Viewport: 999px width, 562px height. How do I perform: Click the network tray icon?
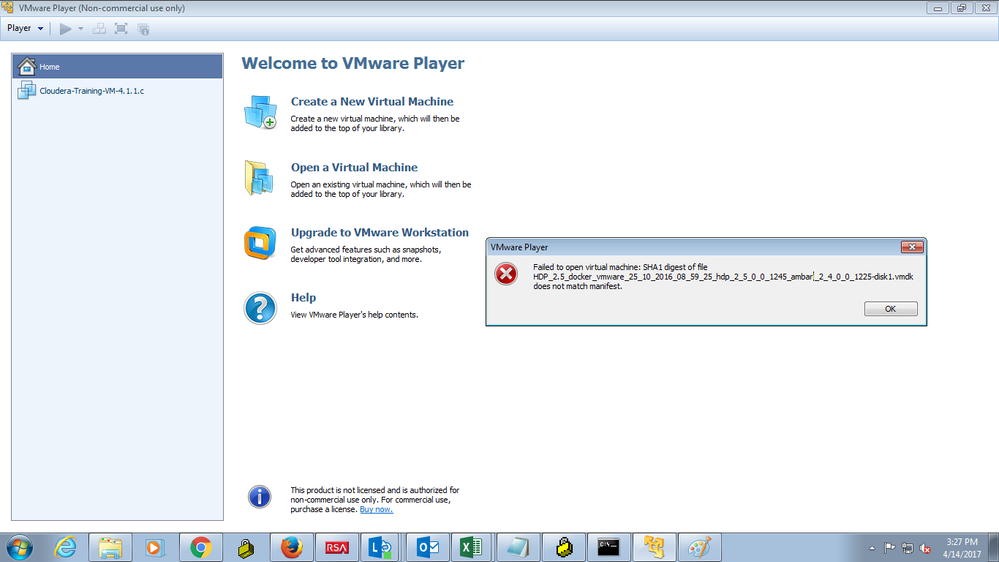coord(908,548)
